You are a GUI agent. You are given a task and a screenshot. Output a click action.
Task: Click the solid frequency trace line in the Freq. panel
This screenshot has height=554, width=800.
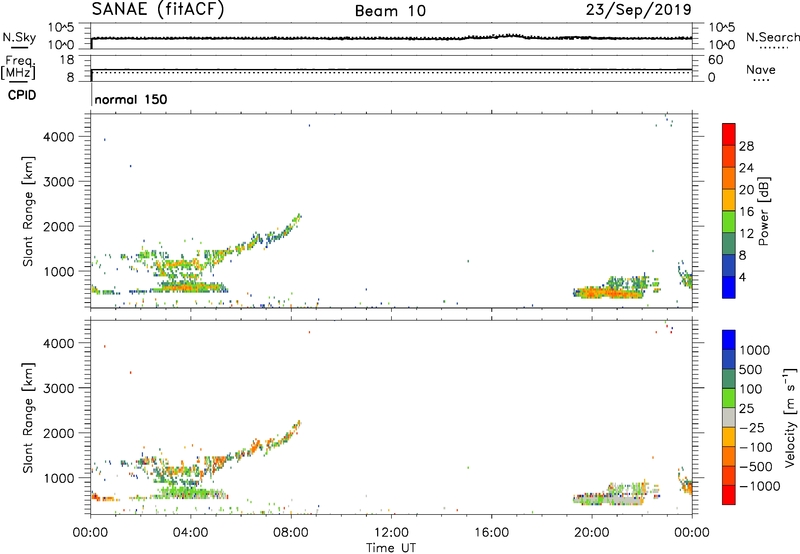click(392, 69)
